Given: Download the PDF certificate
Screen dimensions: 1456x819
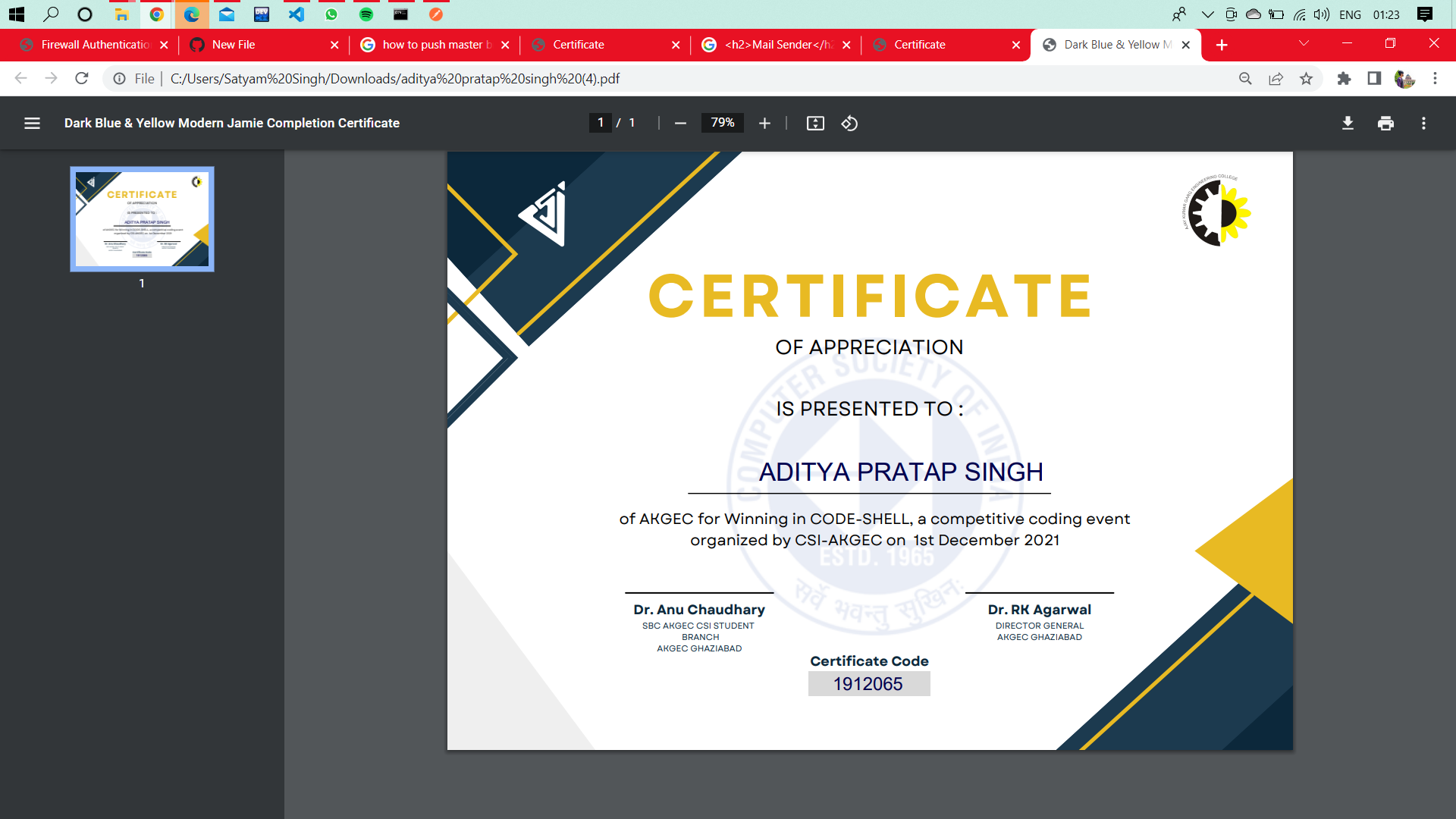Looking at the screenshot, I should pos(1348,123).
